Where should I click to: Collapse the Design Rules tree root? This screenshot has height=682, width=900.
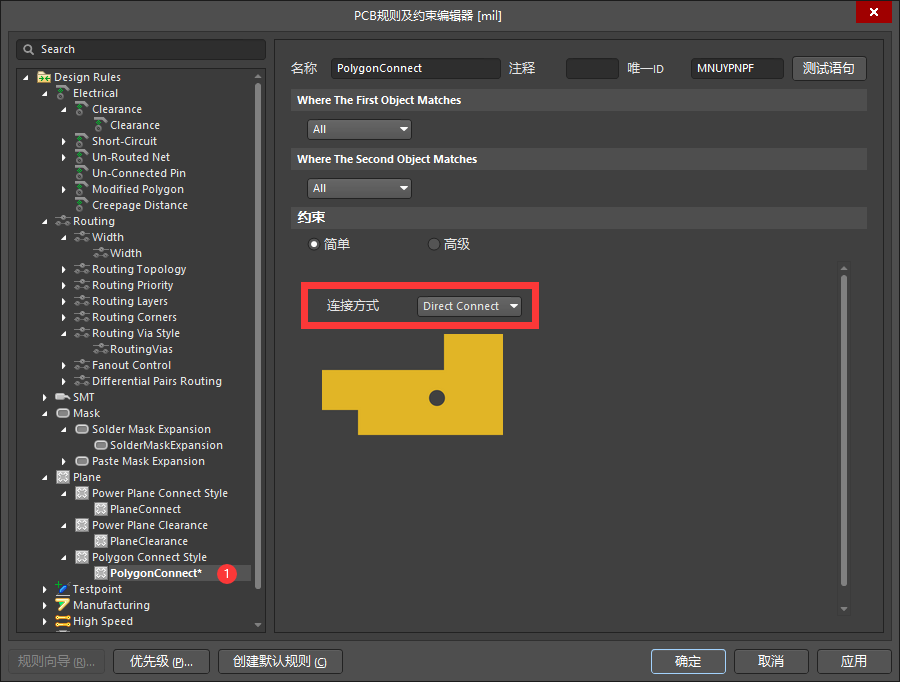click(x=26, y=77)
